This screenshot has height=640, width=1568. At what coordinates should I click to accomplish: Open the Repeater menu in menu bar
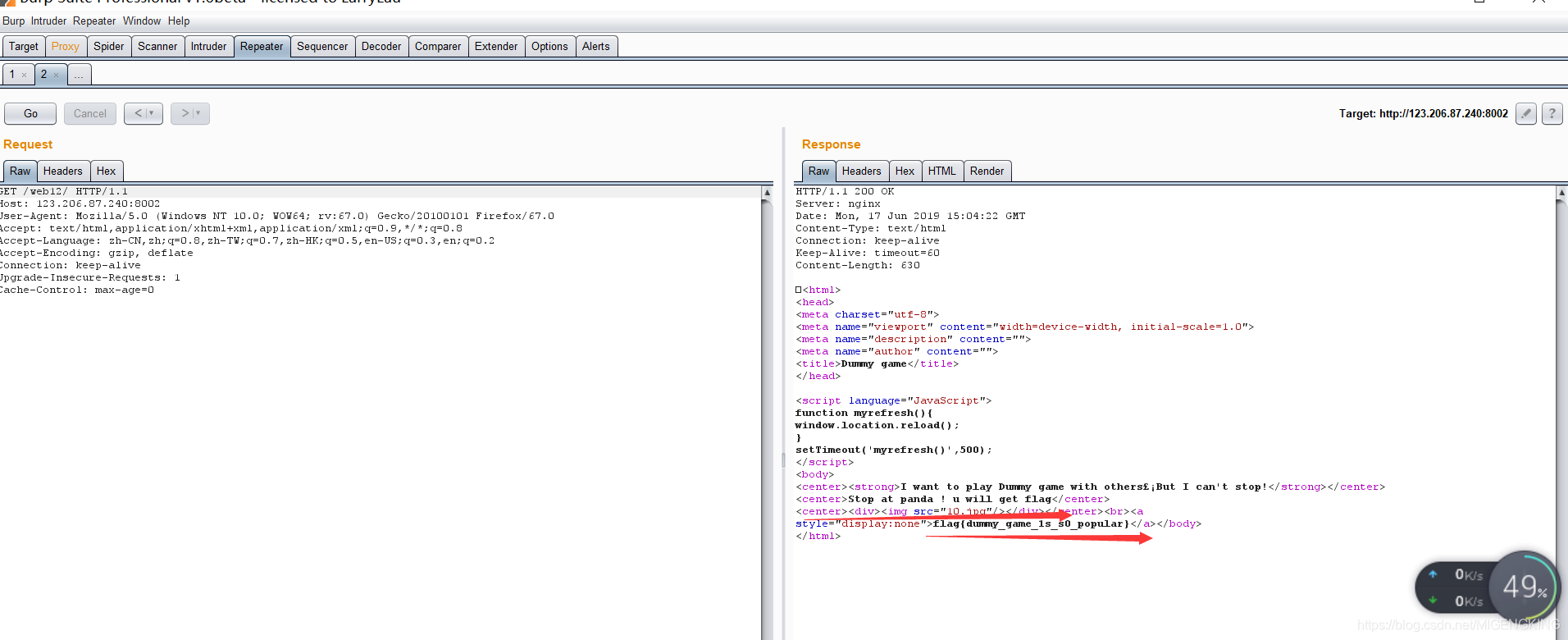pos(94,21)
